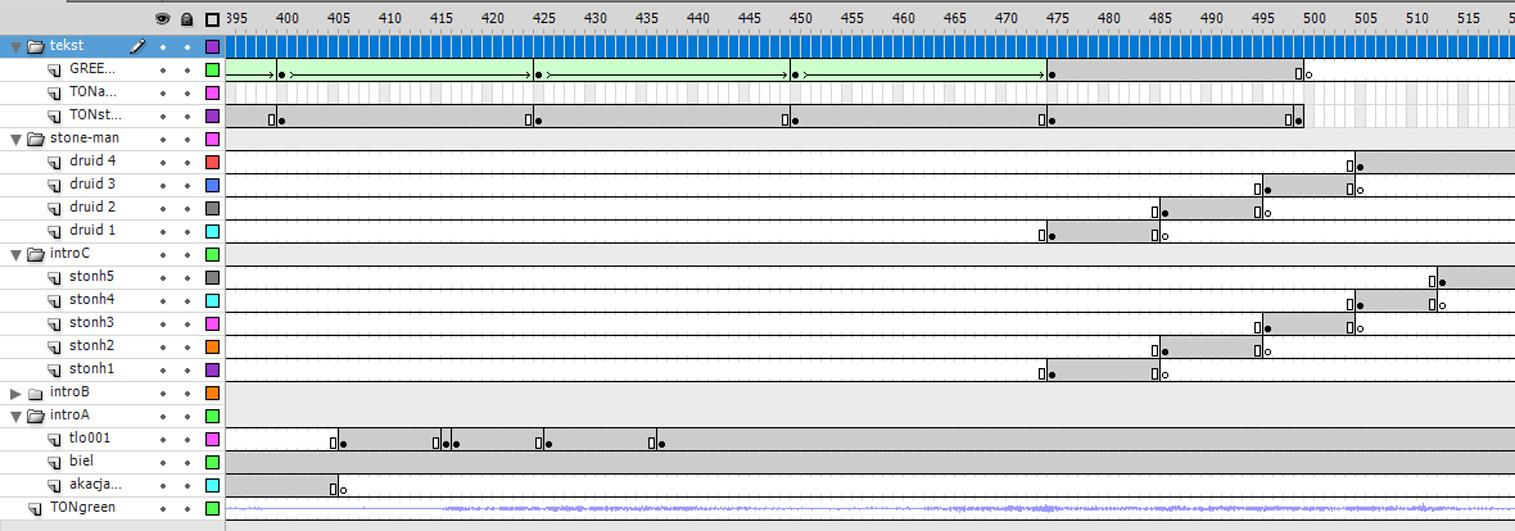This screenshot has width=1515, height=531.
Task: Select the akacja layer
Action: (95, 485)
